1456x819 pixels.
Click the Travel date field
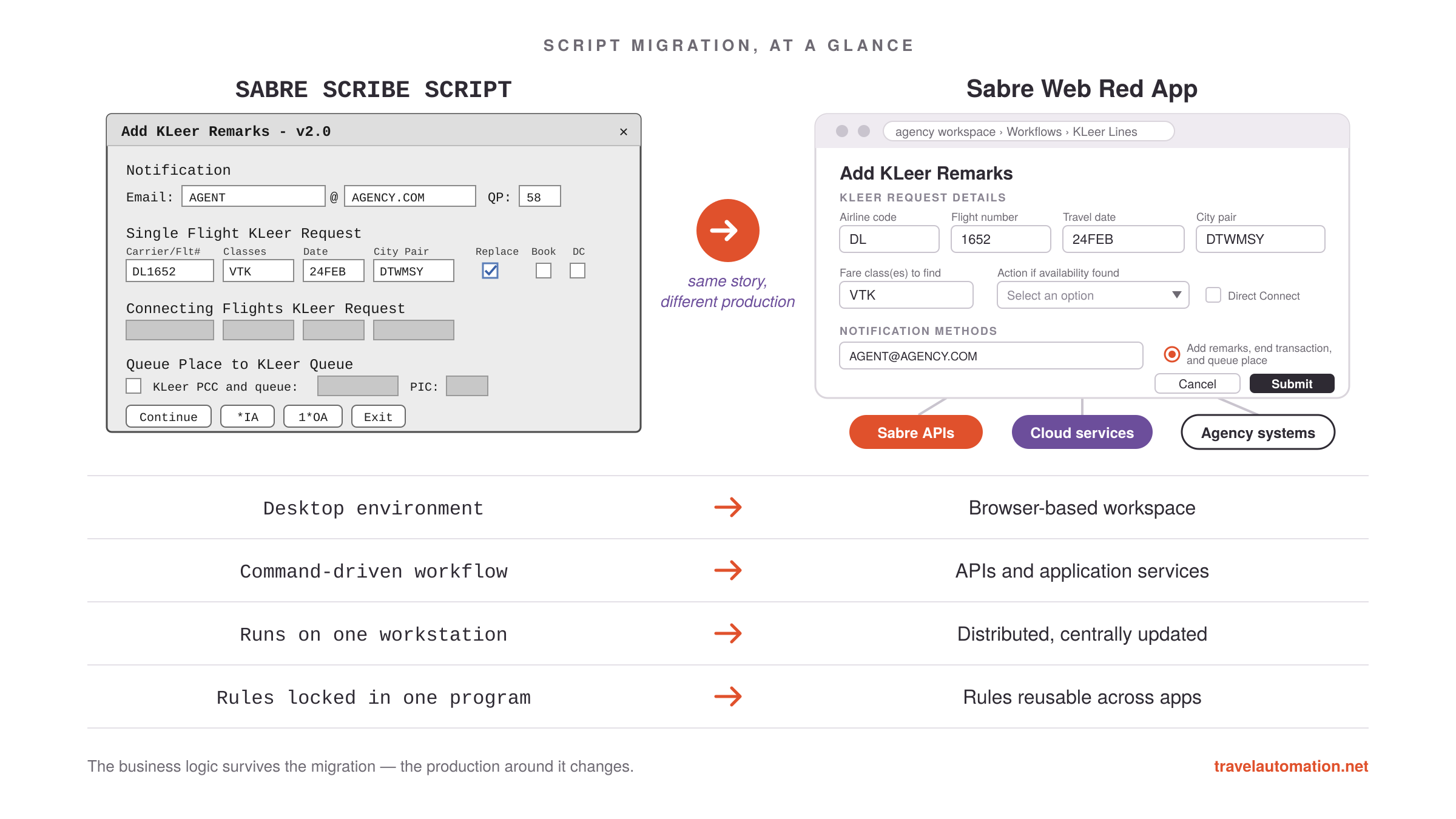tap(1124, 239)
